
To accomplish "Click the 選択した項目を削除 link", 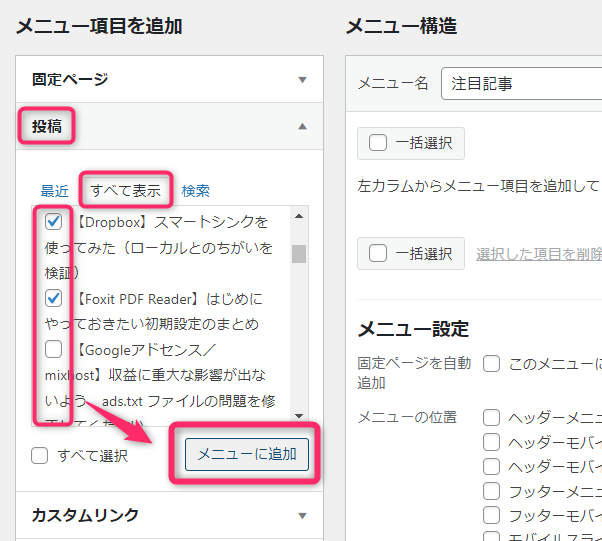I will click(x=538, y=254).
